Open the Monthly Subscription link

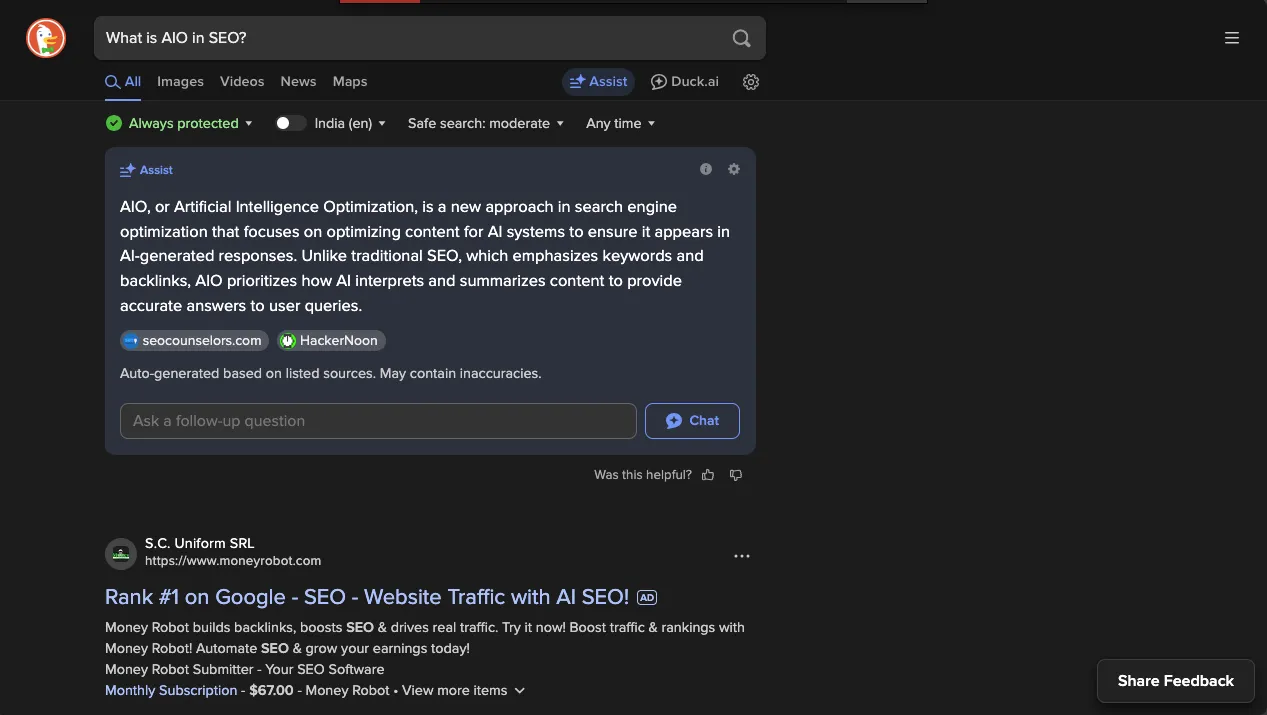[x=171, y=690]
